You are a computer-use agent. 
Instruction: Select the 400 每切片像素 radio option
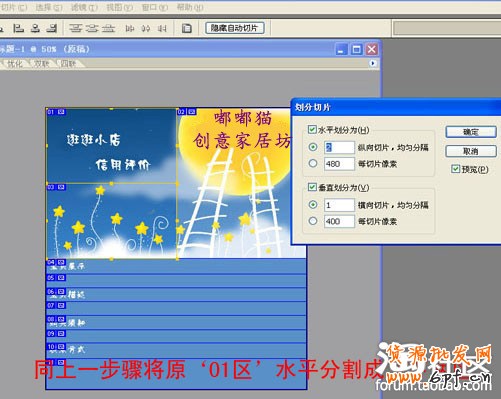click(x=313, y=221)
